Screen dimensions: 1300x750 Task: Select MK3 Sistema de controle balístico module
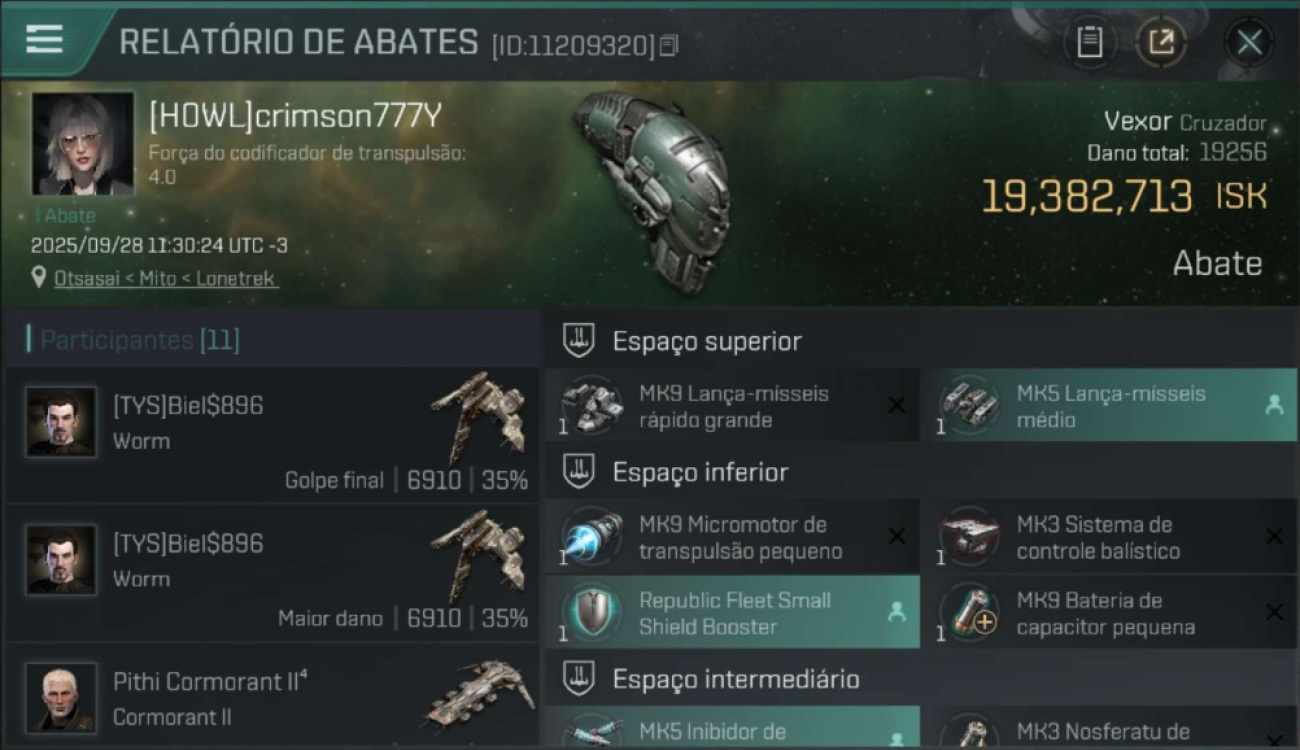click(x=1109, y=537)
